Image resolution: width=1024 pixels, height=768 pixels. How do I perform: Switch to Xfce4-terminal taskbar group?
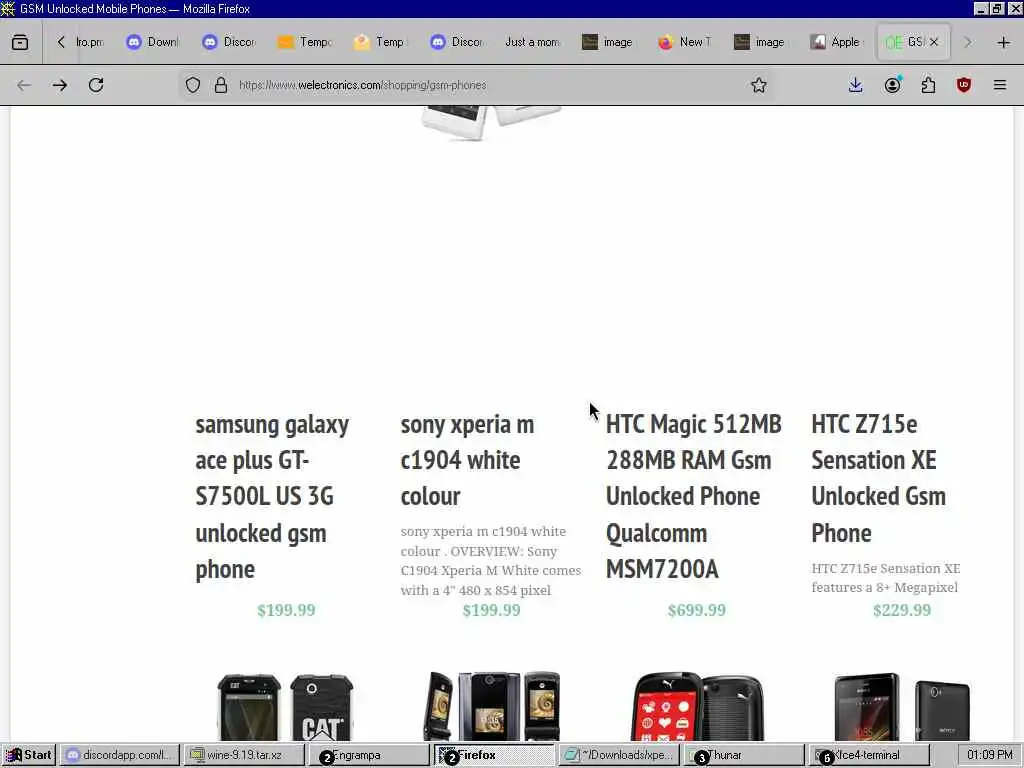(869, 755)
